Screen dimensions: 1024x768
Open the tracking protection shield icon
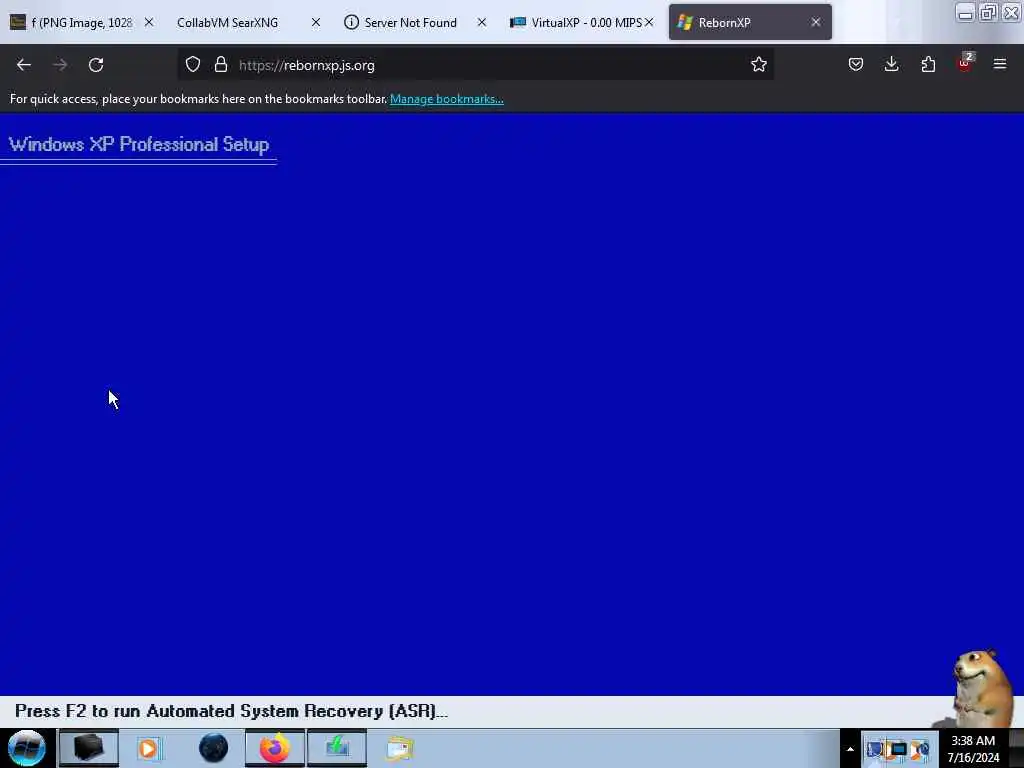(x=193, y=65)
